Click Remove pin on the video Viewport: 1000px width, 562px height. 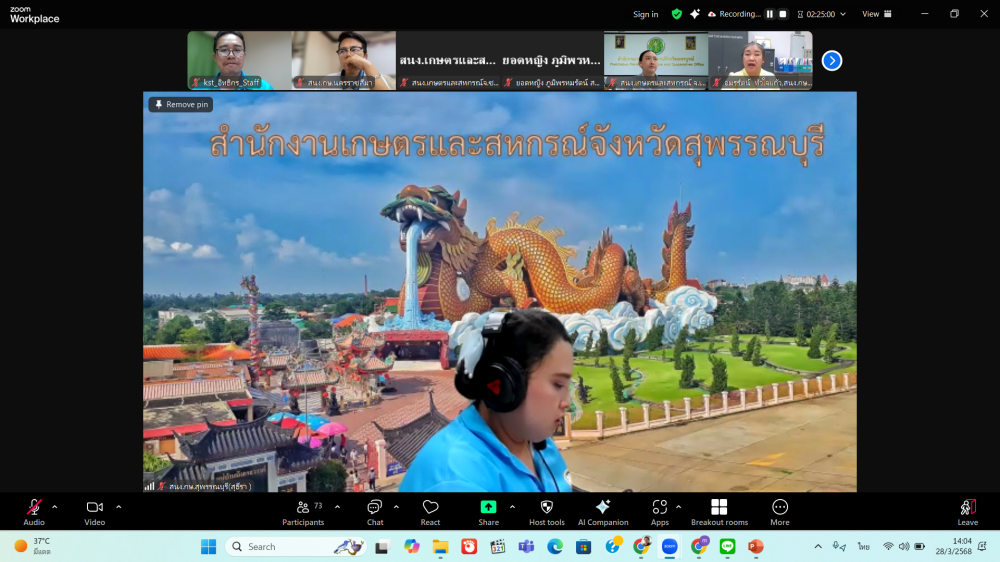tap(181, 104)
